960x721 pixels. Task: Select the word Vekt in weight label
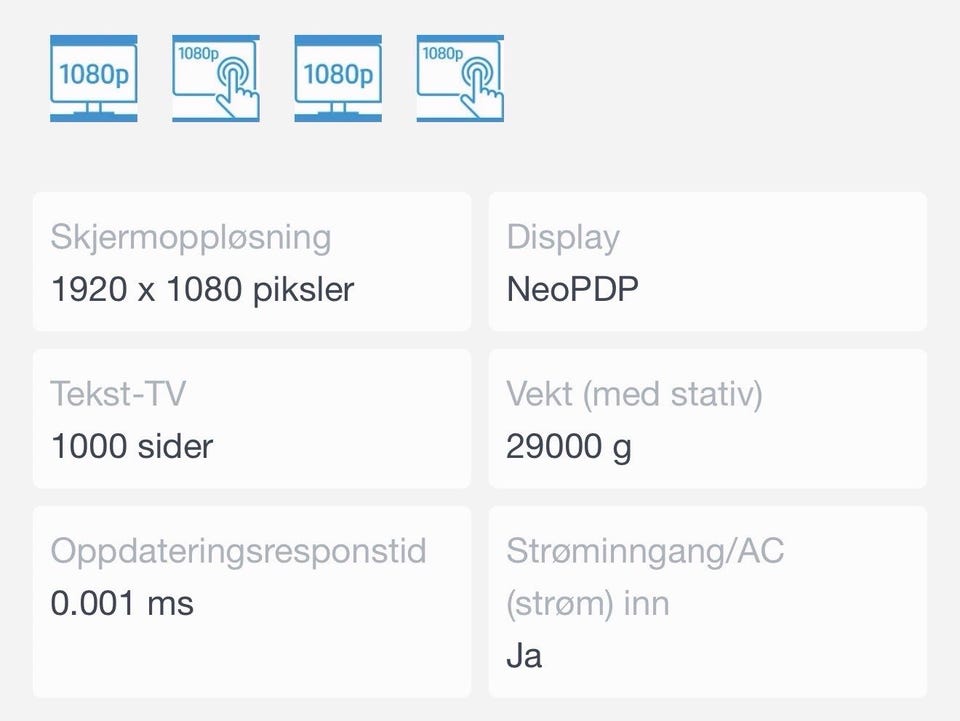tap(538, 394)
